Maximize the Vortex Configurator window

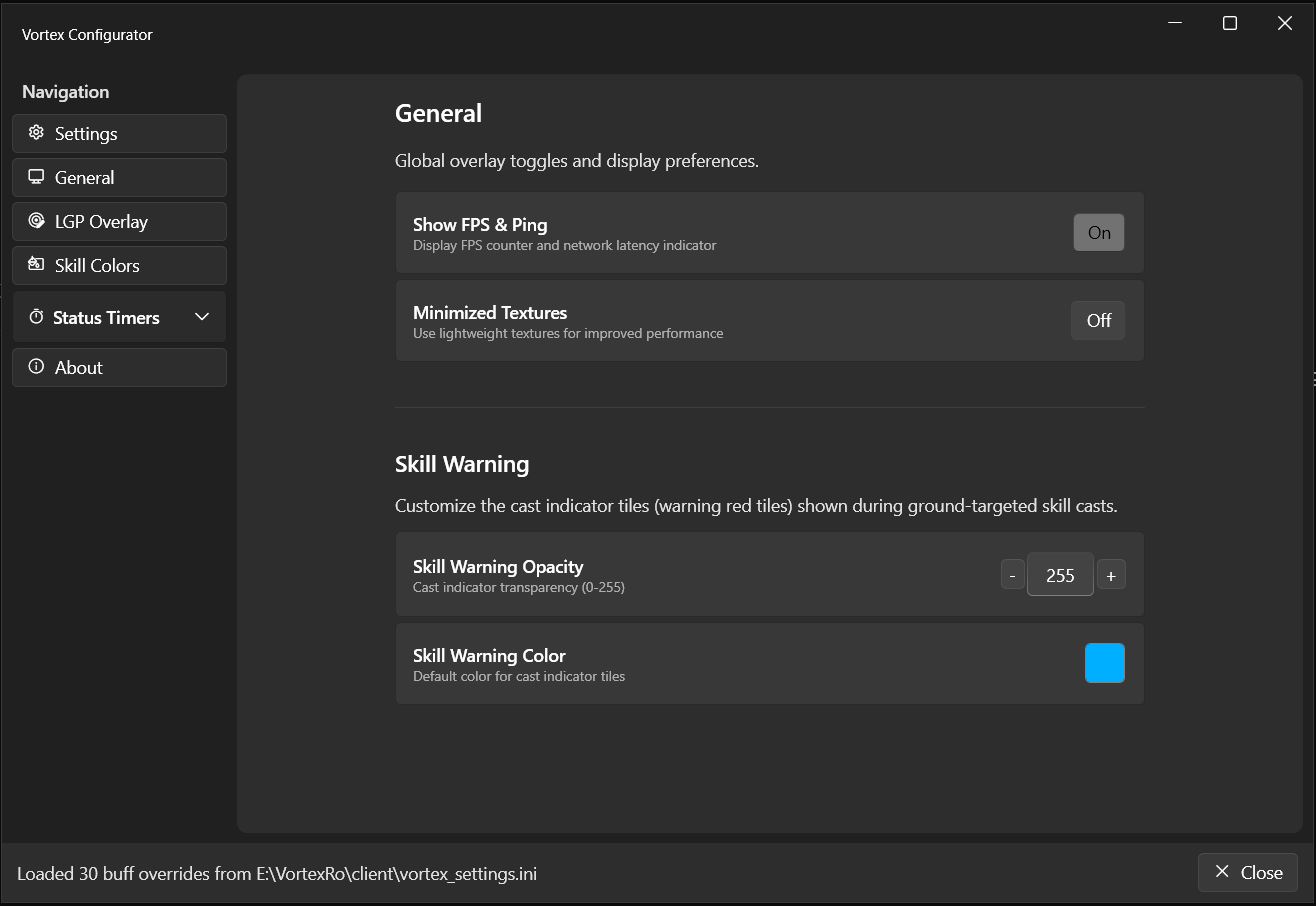1230,23
